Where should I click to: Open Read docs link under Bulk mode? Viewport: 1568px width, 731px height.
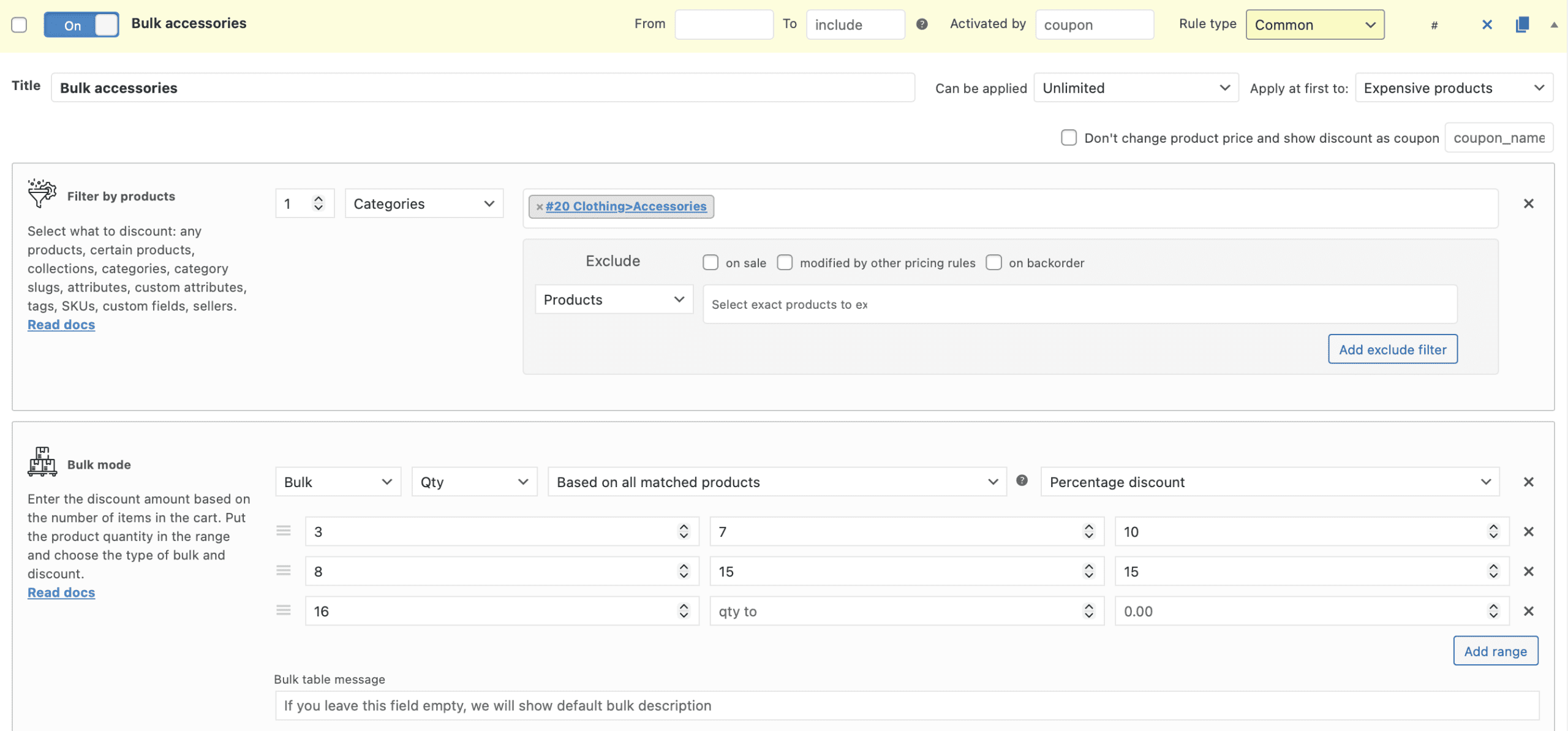click(x=61, y=593)
